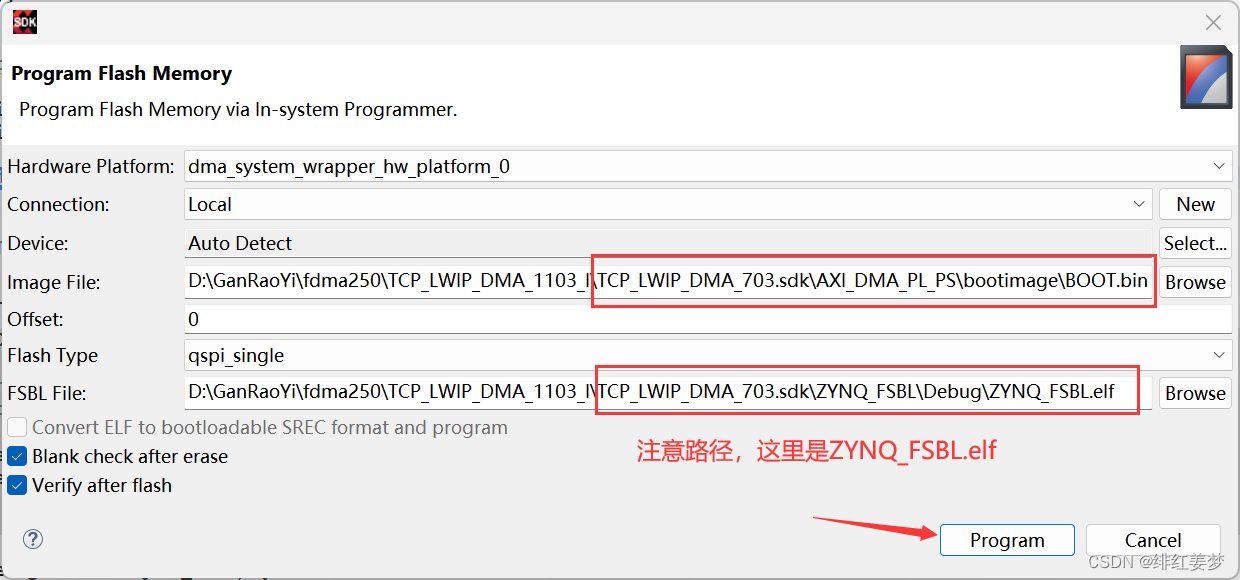Expand the Hardware Platform dropdown

click(x=1218, y=166)
